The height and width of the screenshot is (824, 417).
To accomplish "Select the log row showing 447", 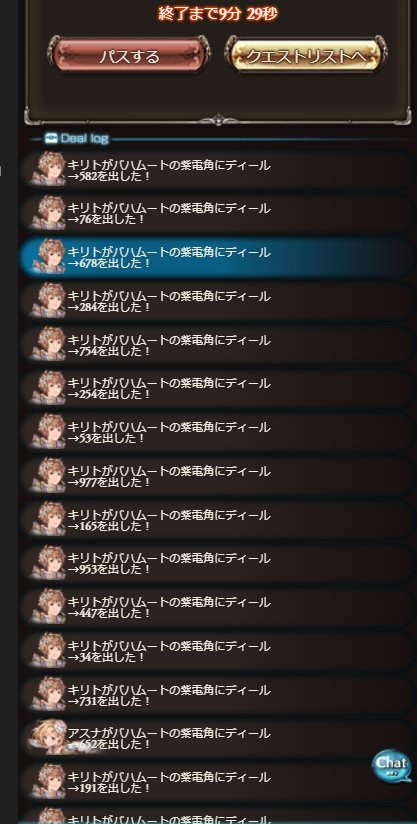I will click(217, 606).
